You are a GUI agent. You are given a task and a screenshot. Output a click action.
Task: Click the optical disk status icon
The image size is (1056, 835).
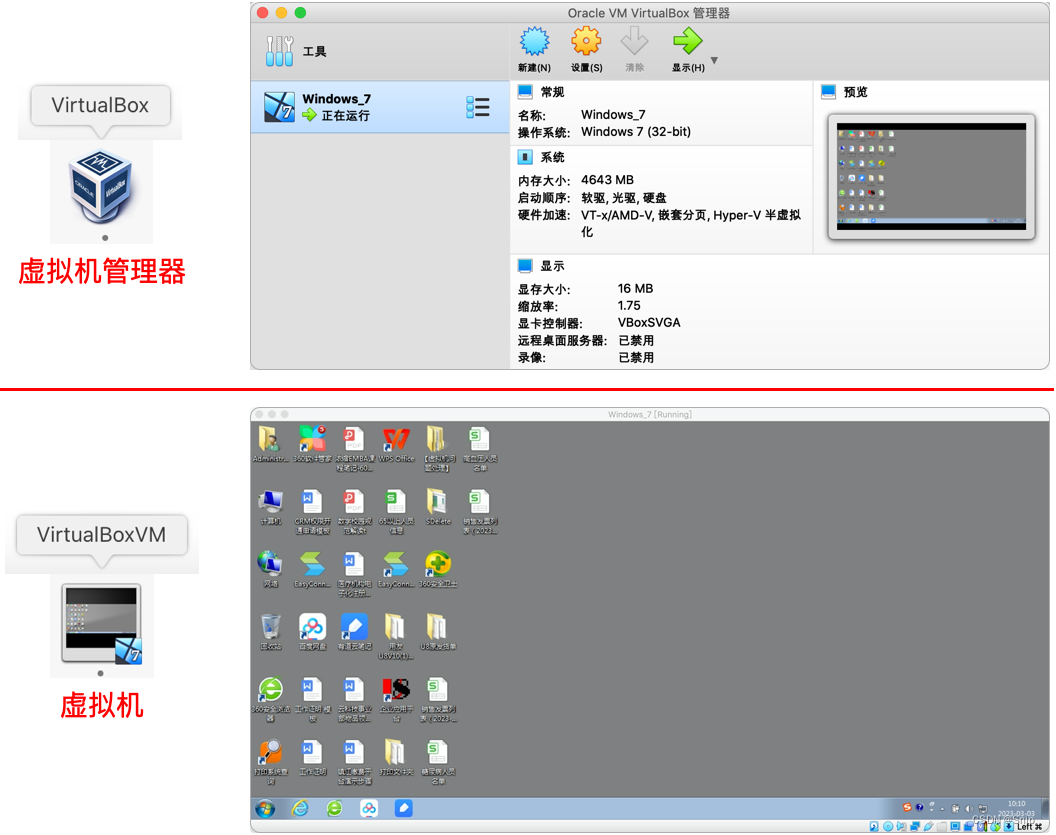(888, 826)
